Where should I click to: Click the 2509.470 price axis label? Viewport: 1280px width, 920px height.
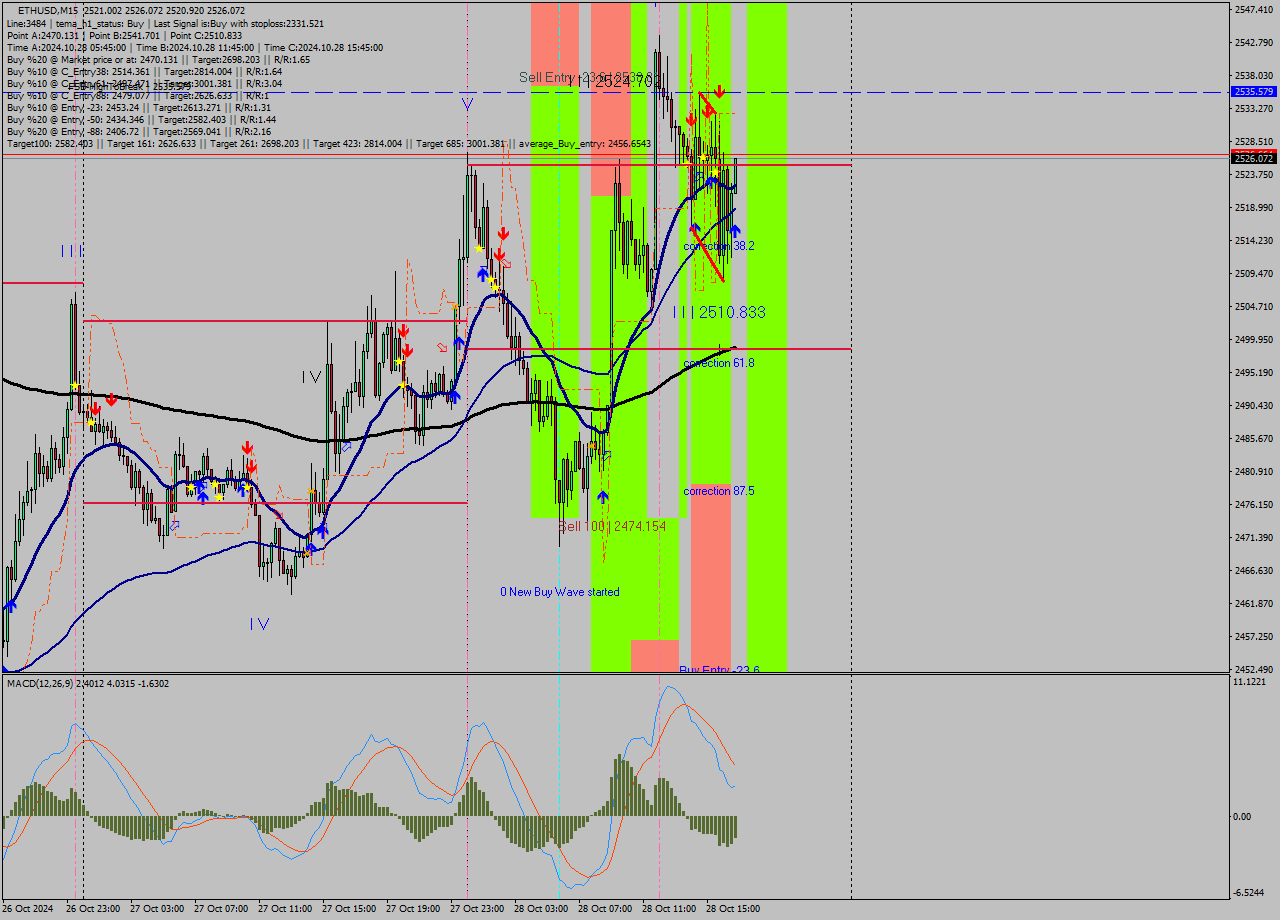click(x=1254, y=273)
